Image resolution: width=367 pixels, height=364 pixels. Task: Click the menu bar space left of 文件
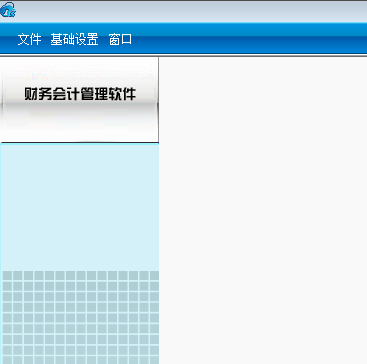[x=8, y=40]
